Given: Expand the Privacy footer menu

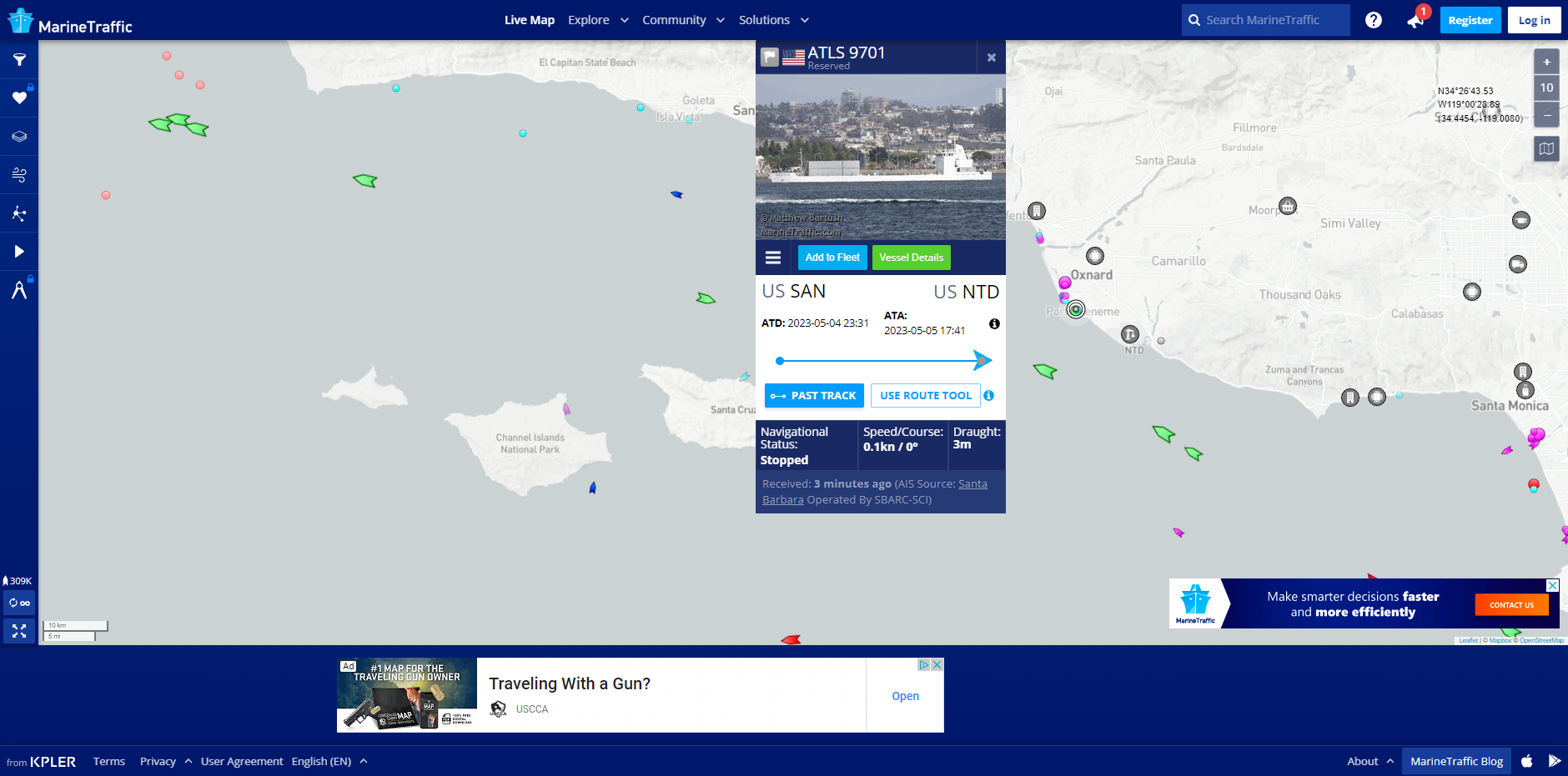Looking at the screenshot, I should click(x=166, y=761).
